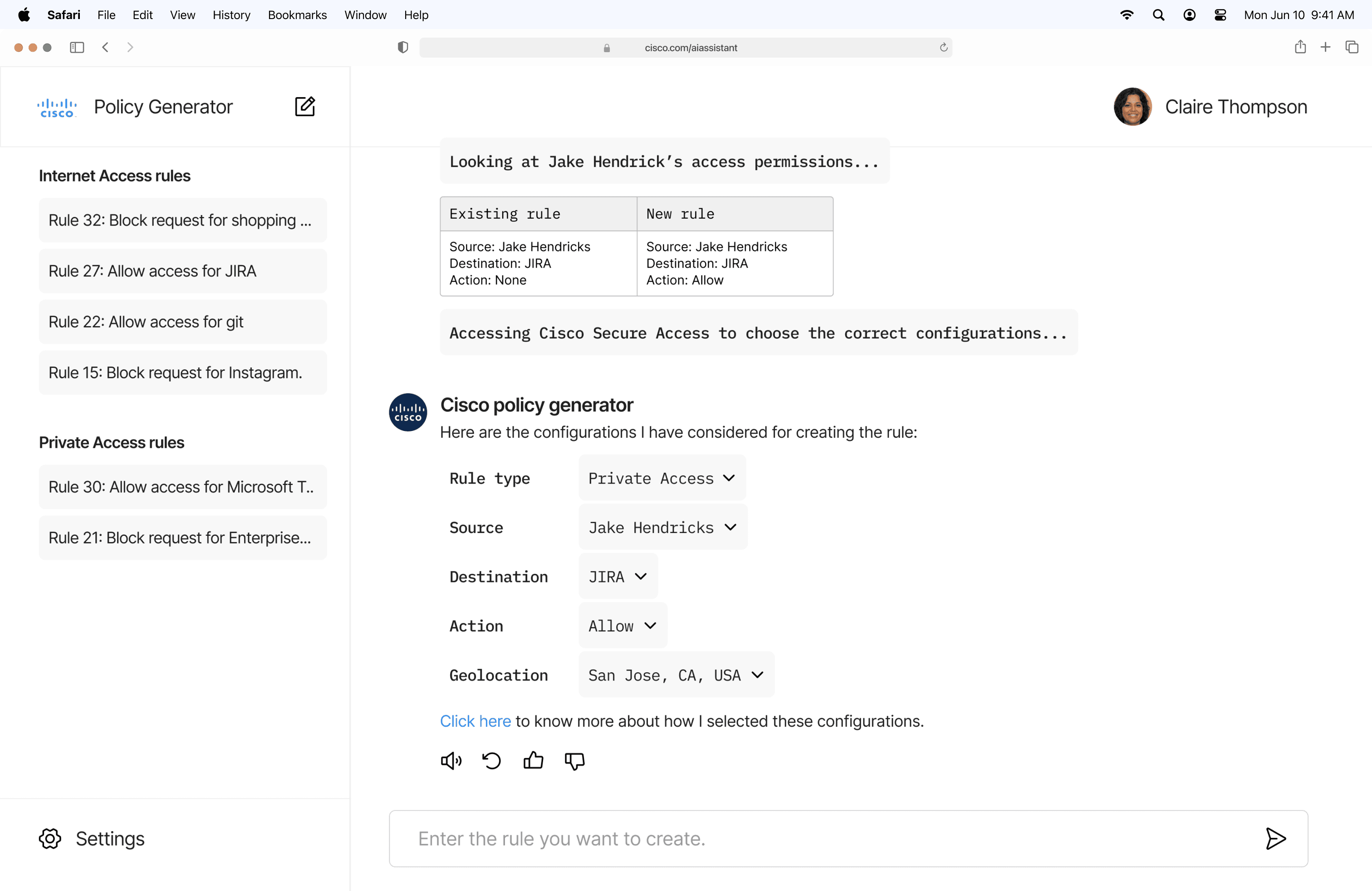Open Rule 27: Allow access for JIRA
The image size is (1372, 891).
pyautogui.click(x=183, y=271)
